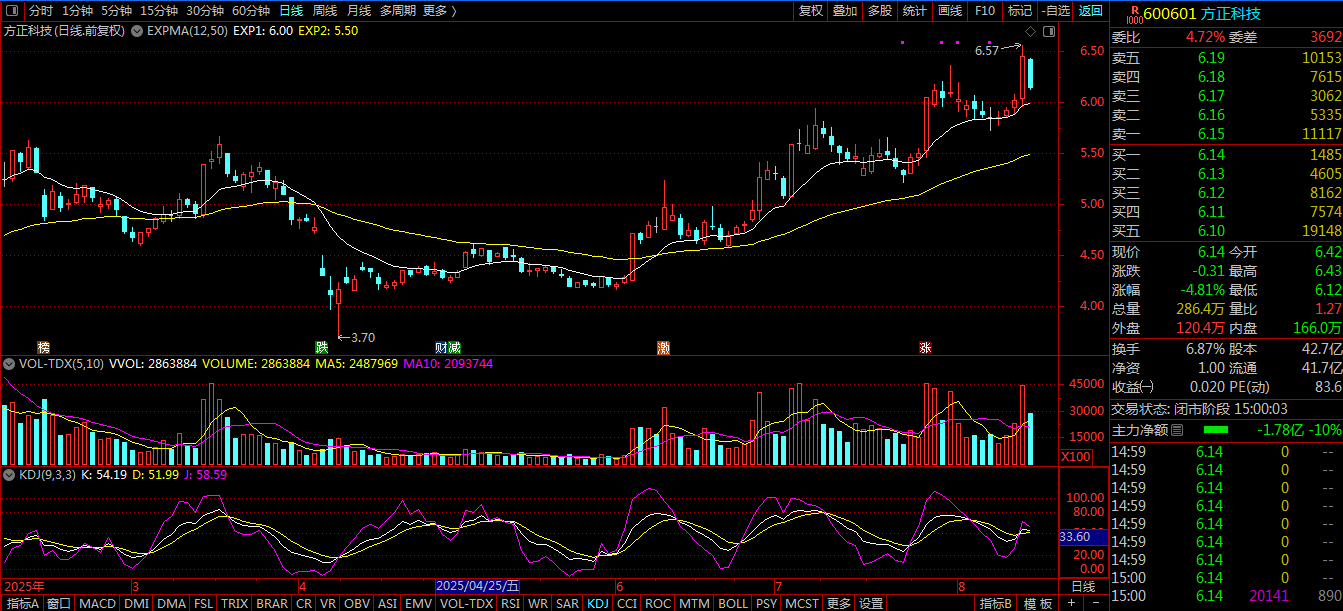Click the 卖一 price 6.15
The width and height of the screenshot is (1343, 611).
[x=1211, y=134]
